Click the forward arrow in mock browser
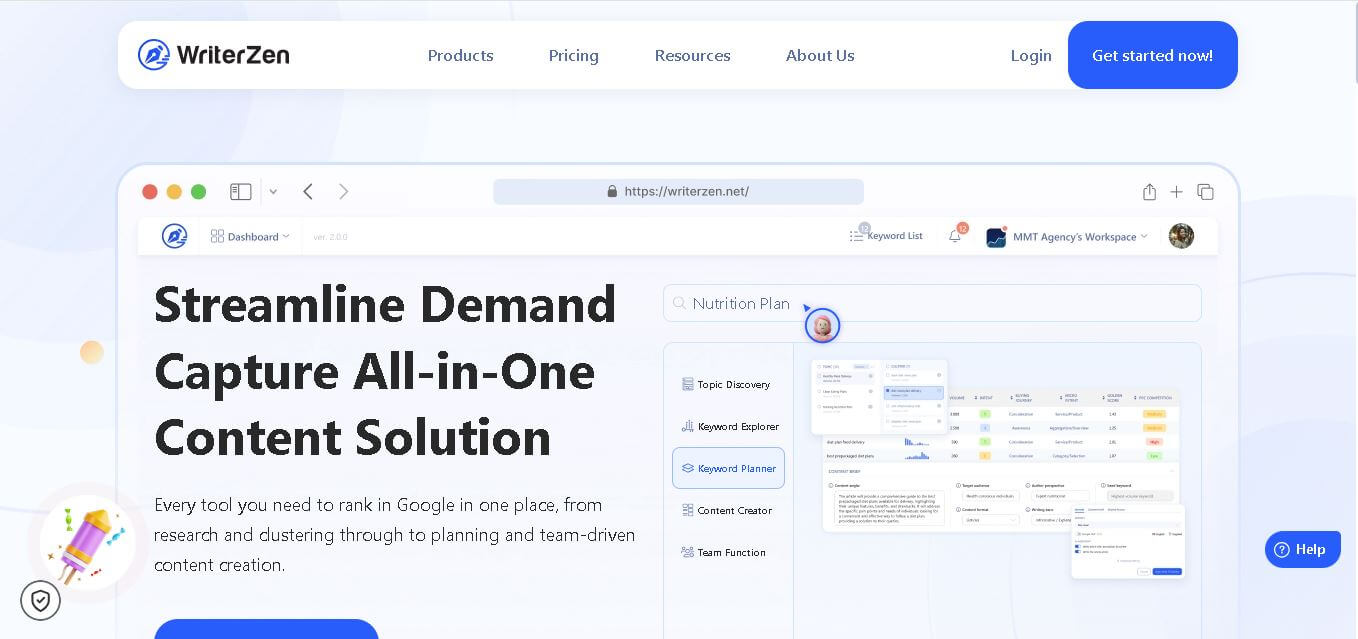1358x639 pixels. point(343,191)
